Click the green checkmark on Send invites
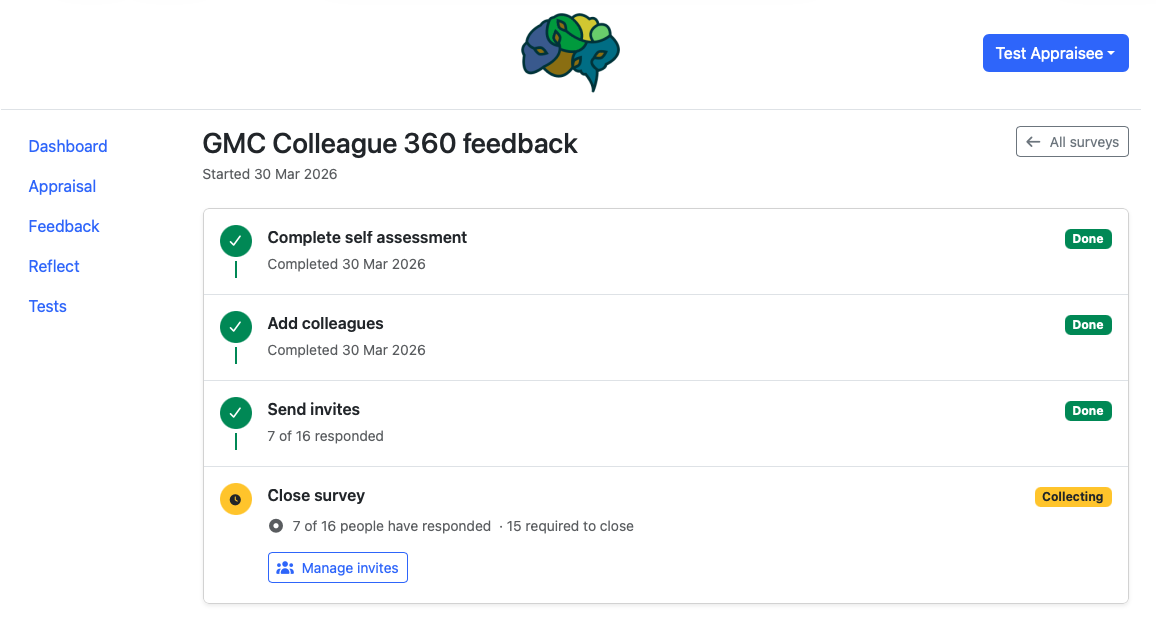This screenshot has width=1156, height=643. 235,413
